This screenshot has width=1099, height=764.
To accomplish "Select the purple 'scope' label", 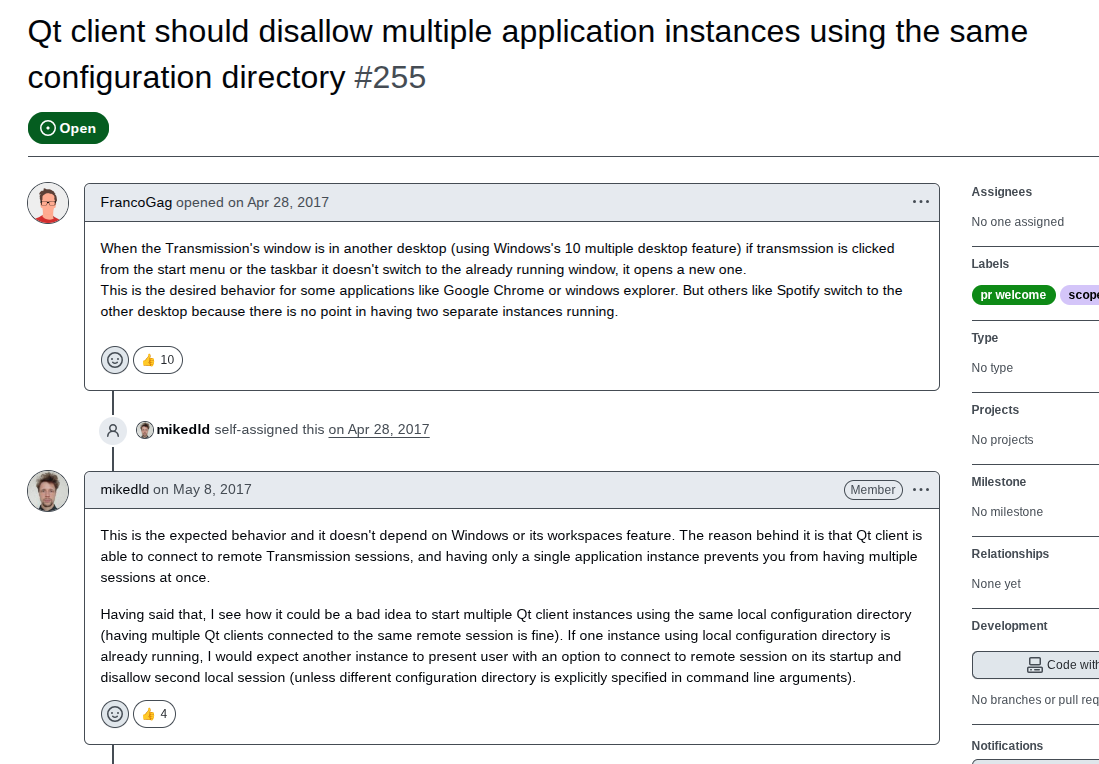I will pos(1080,295).
